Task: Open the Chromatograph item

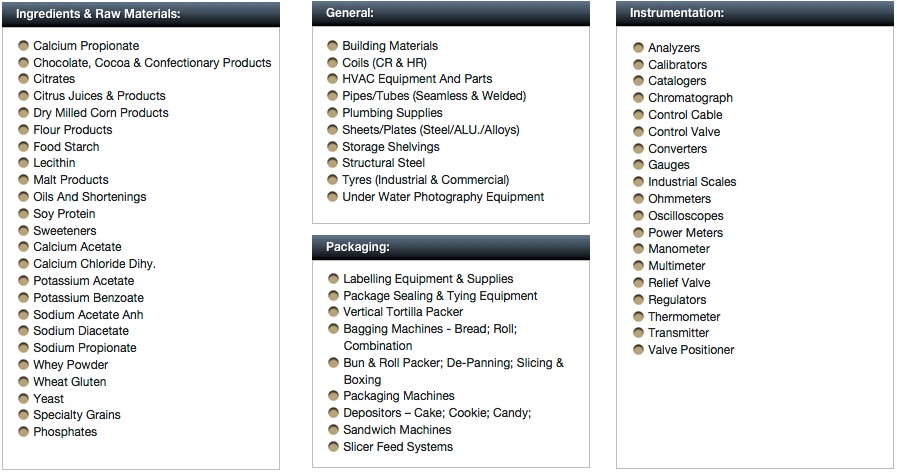Action: 690,98
